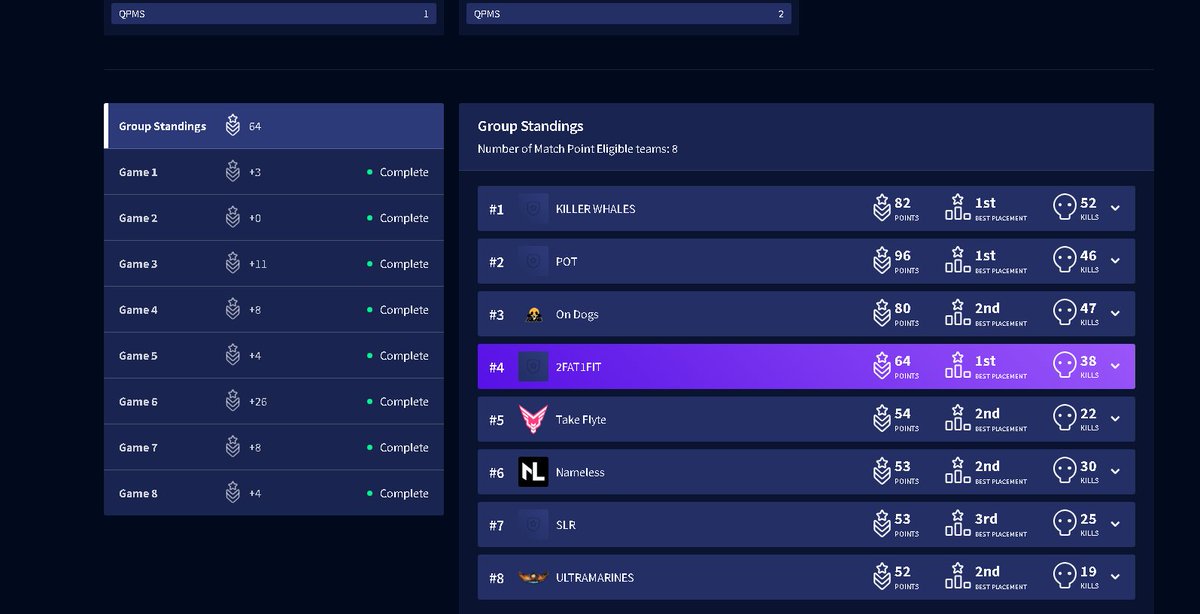Image resolution: width=1200 pixels, height=614 pixels.
Task: Expand the Take Flyte row chevron
Action: pyautogui.click(x=1115, y=419)
